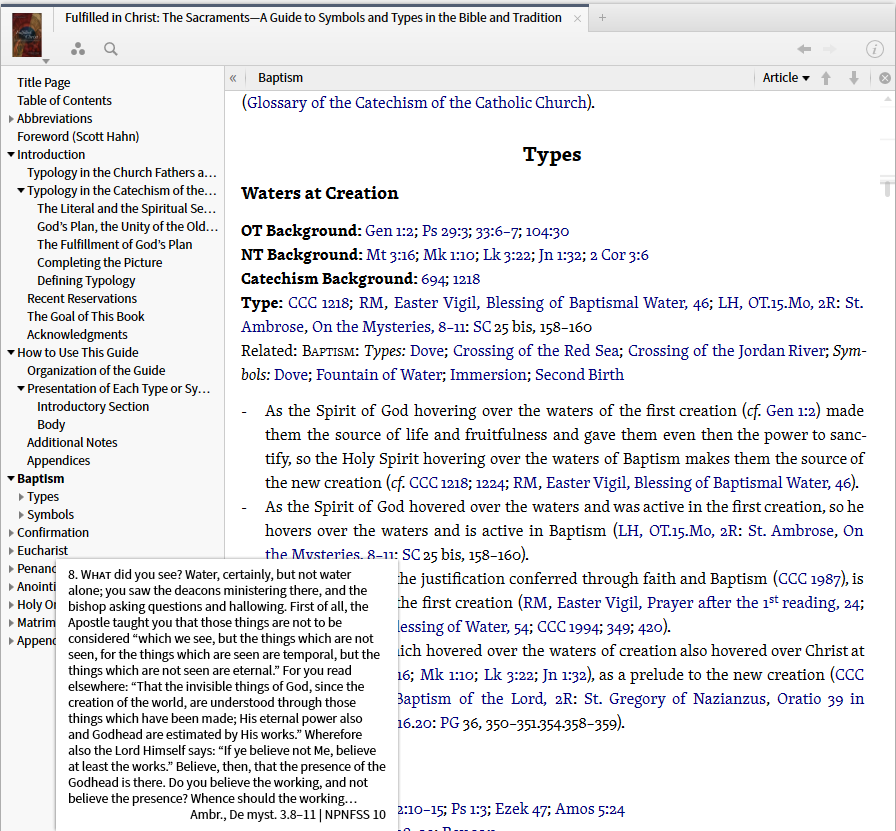Close the locator bar with X icon

click(885, 78)
